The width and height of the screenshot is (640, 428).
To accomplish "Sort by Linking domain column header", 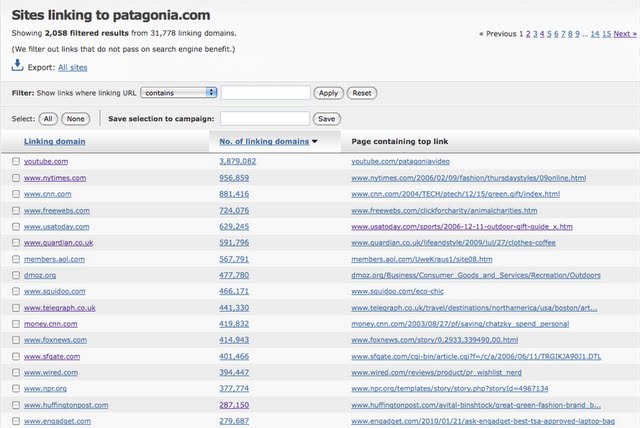I will (x=55, y=141).
